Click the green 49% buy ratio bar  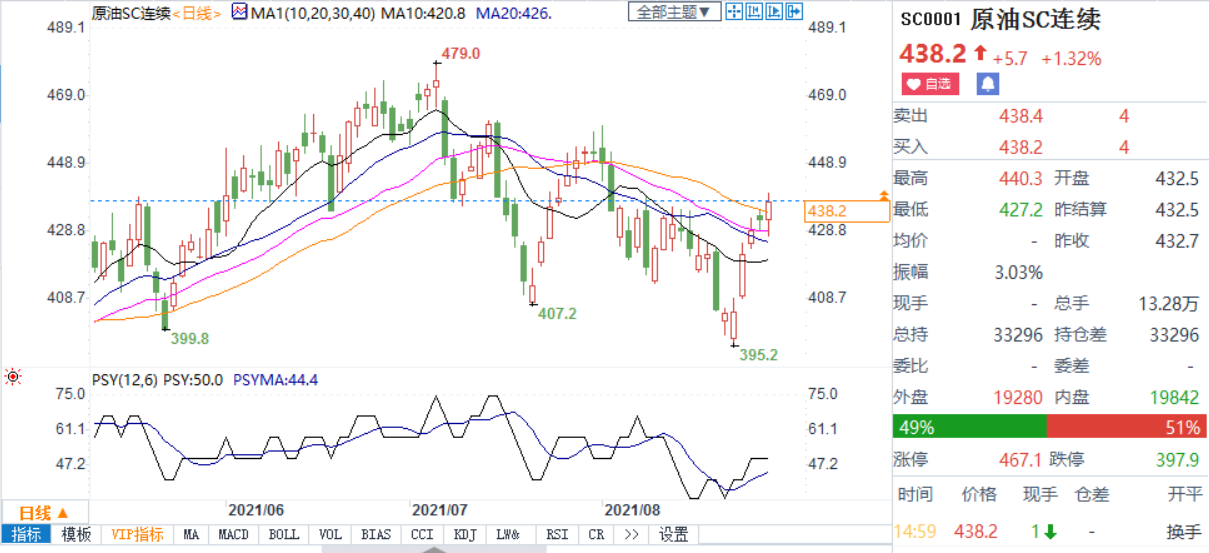(969, 427)
